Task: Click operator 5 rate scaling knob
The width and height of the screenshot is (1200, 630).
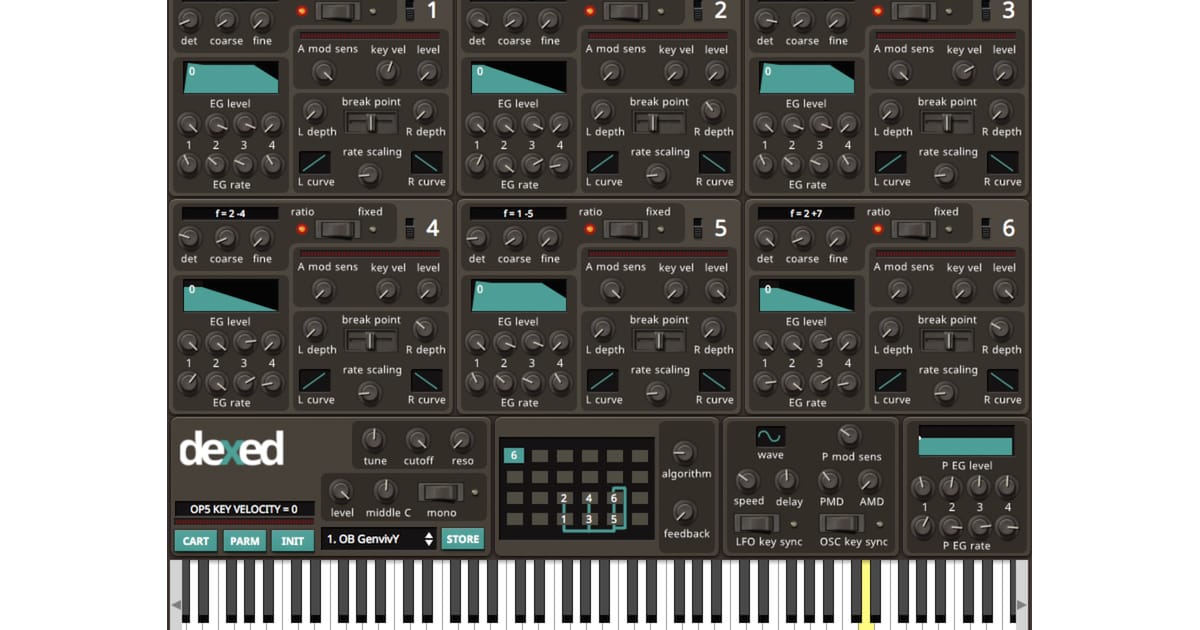Action: [657, 392]
